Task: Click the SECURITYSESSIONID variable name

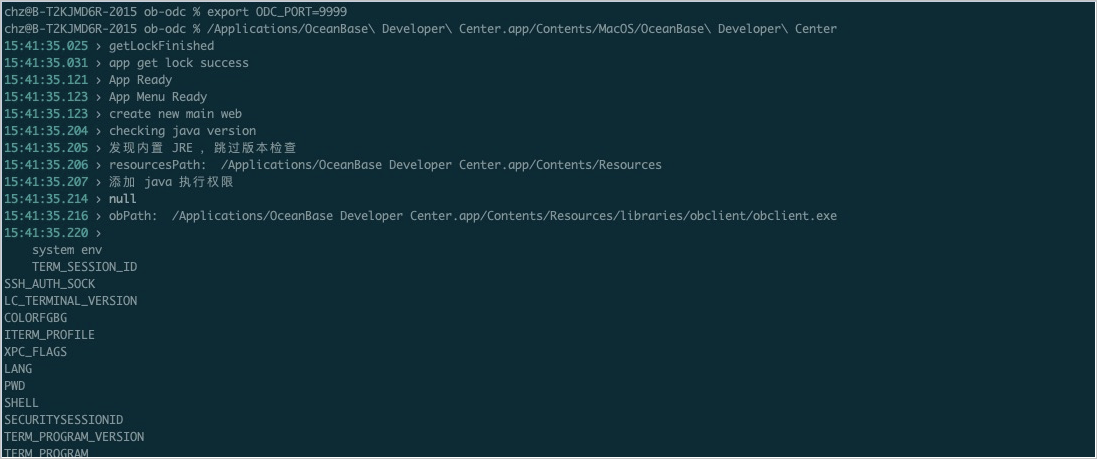Action: click(64, 420)
